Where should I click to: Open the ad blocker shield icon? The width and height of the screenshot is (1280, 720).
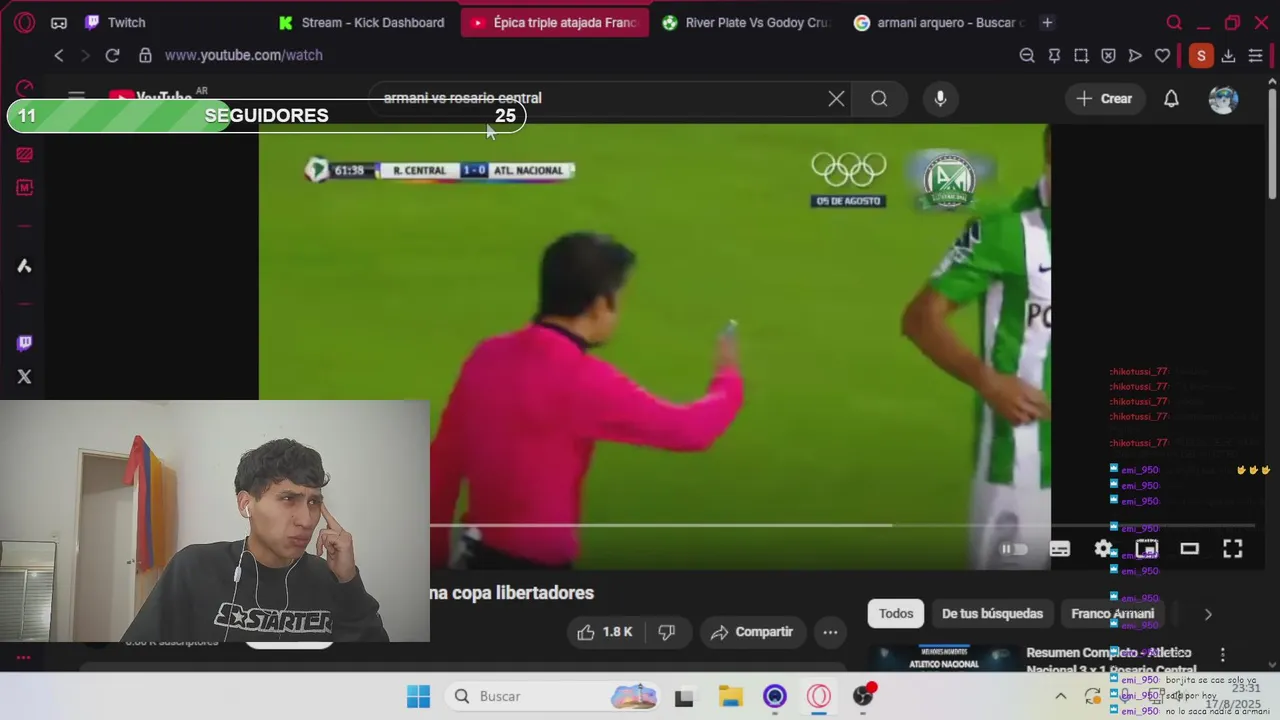[1108, 55]
